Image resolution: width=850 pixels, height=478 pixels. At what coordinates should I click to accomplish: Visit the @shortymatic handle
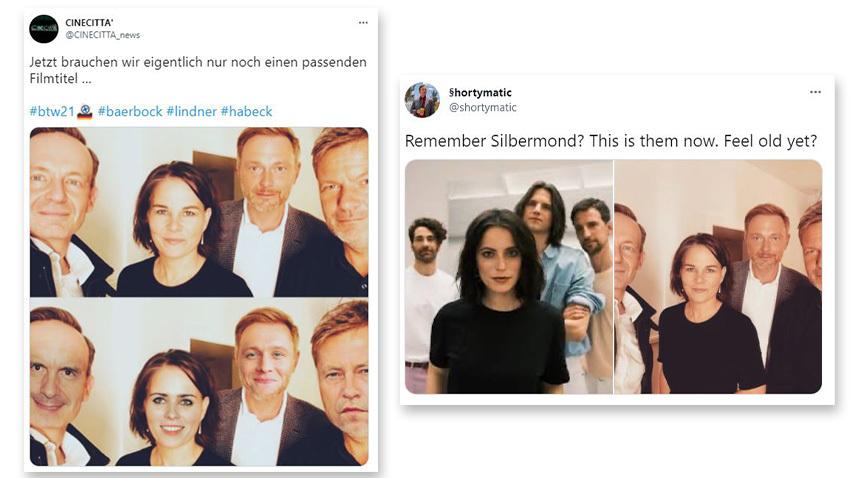[483, 107]
